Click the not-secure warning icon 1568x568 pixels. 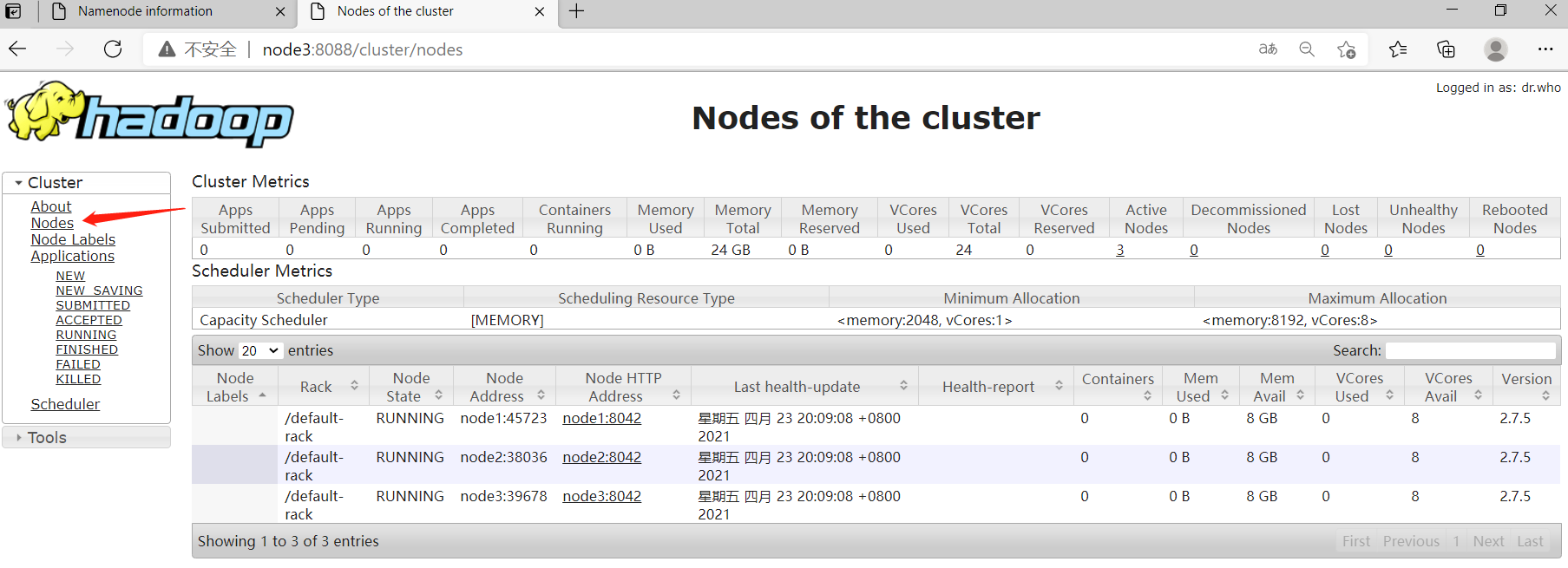(x=167, y=49)
